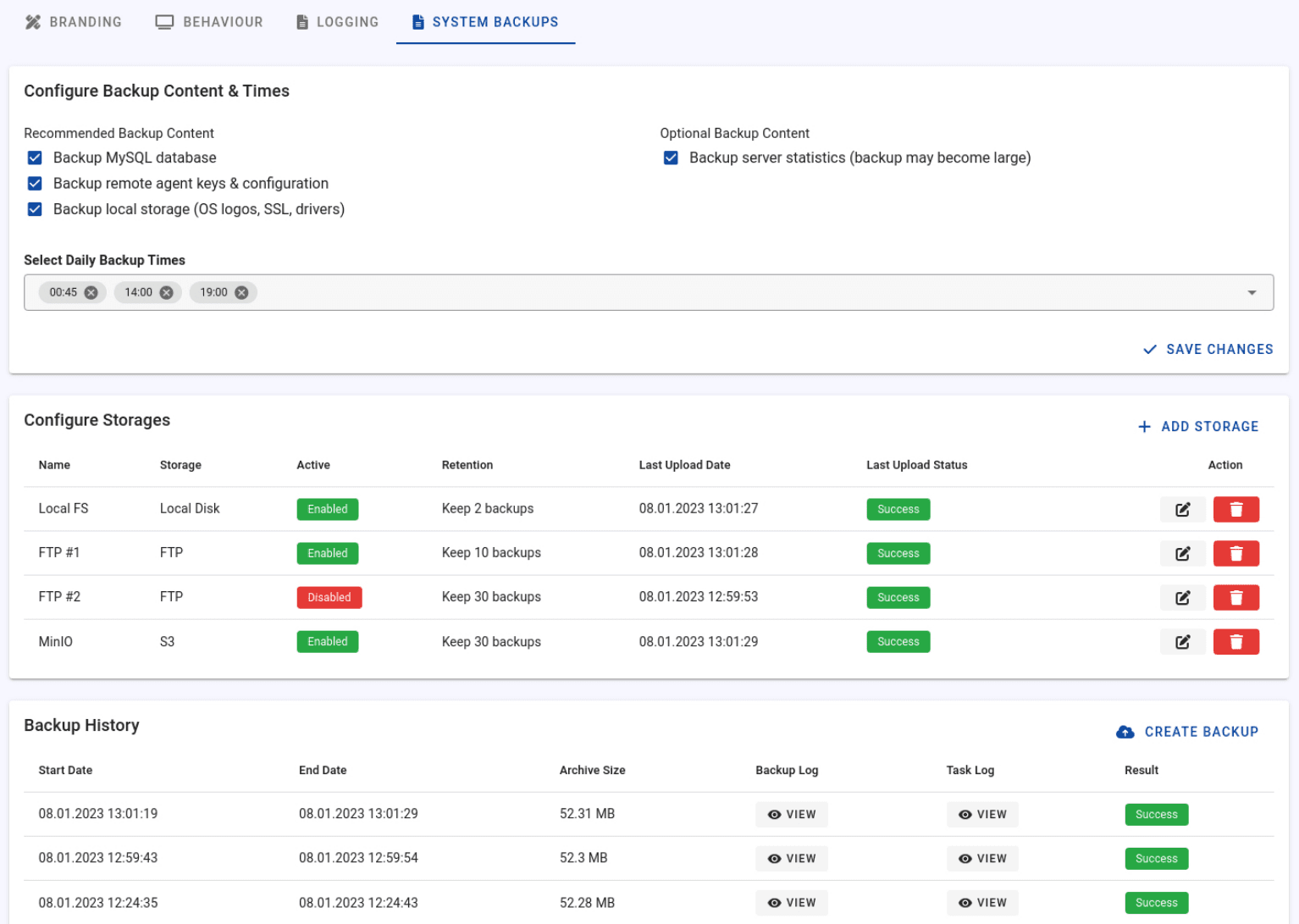
Task: Edit the FTP #2 storage entry
Action: [1182, 597]
